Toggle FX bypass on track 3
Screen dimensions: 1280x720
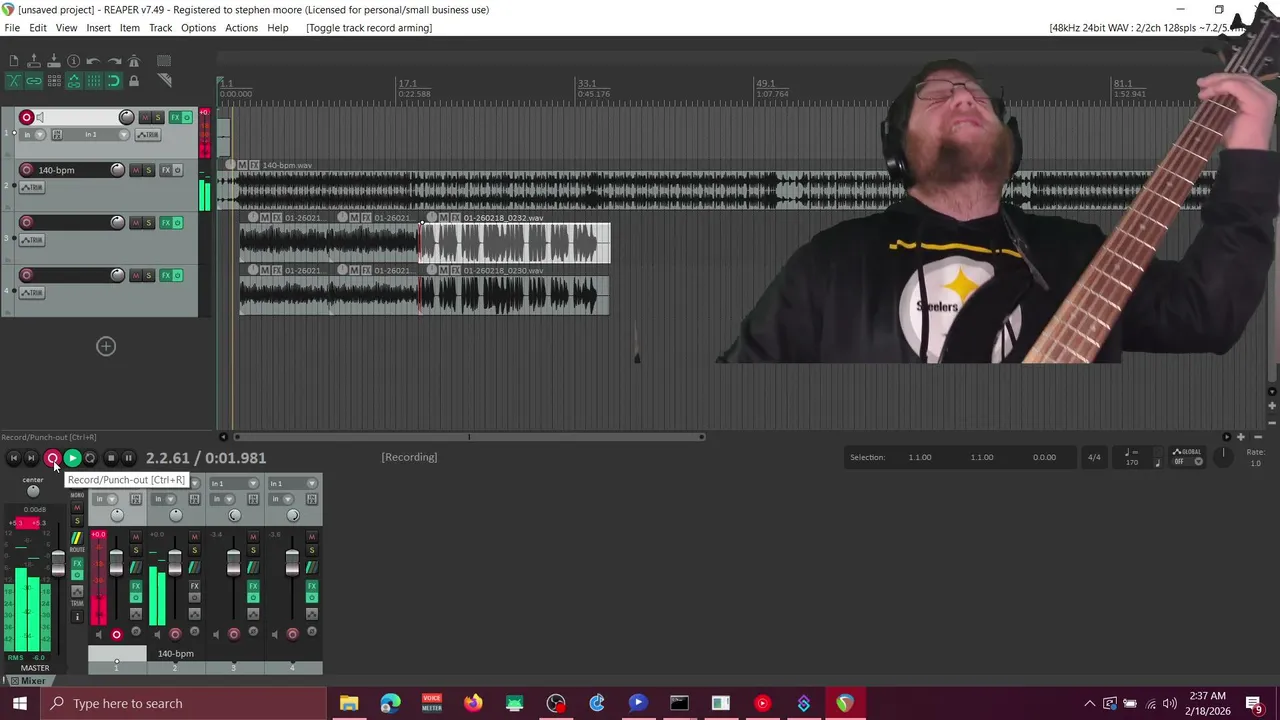click(179, 223)
